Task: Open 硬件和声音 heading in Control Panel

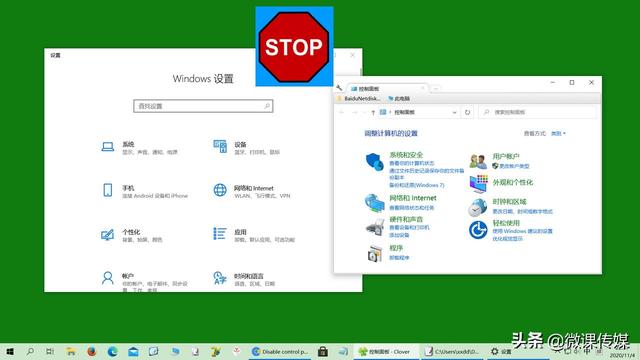Action: pos(406,219)
